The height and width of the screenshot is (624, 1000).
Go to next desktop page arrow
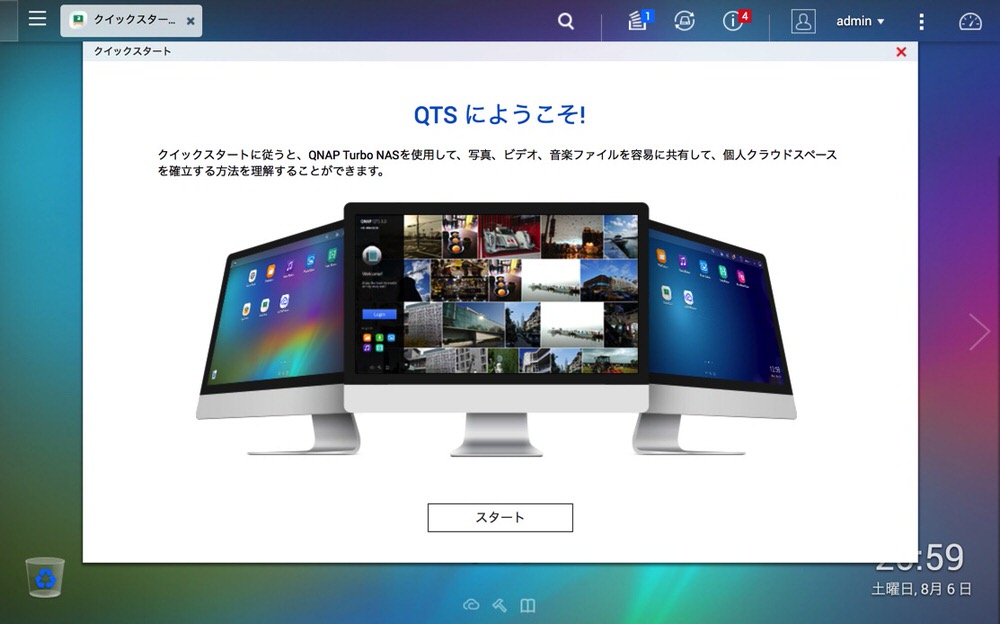coord(978,331)
